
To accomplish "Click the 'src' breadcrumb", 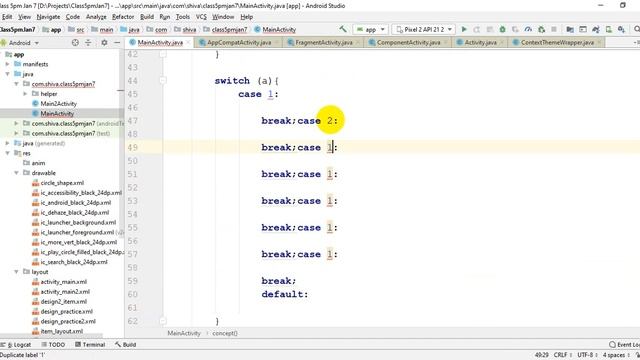I will point(80,29).
